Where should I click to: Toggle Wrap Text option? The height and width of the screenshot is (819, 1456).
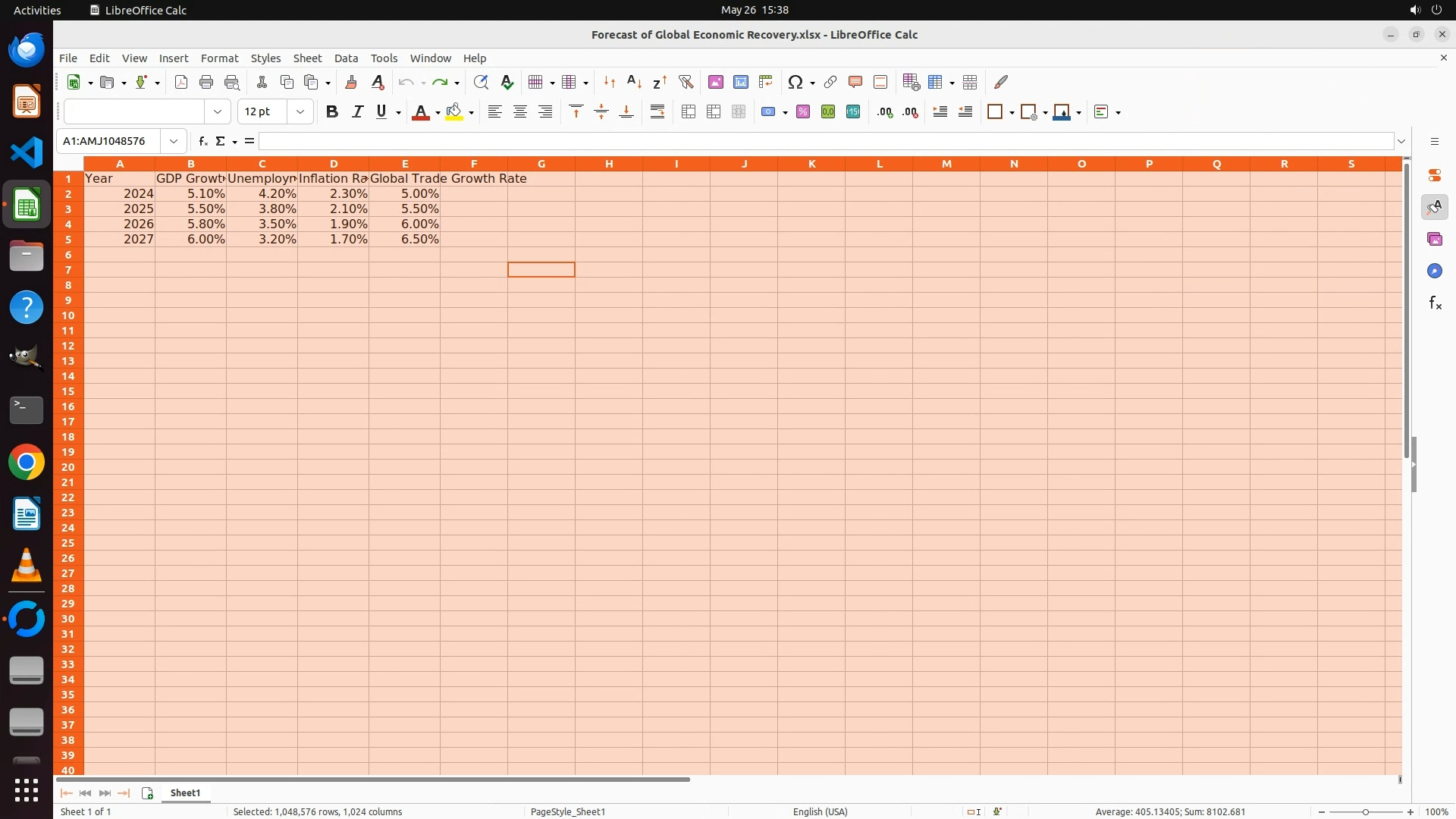pos(657,112)
